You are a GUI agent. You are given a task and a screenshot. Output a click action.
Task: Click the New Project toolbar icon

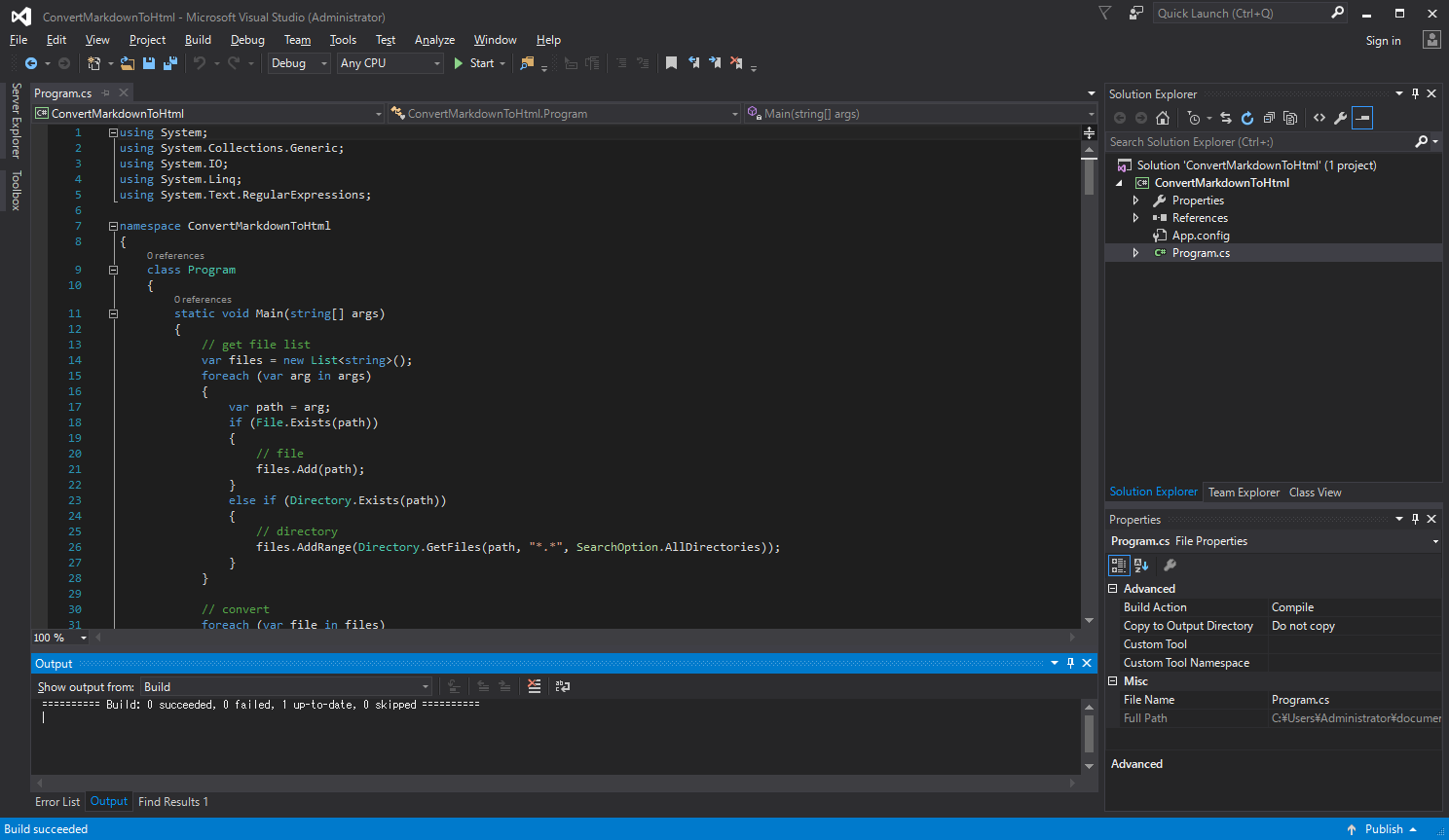click(x=93, y=63)
